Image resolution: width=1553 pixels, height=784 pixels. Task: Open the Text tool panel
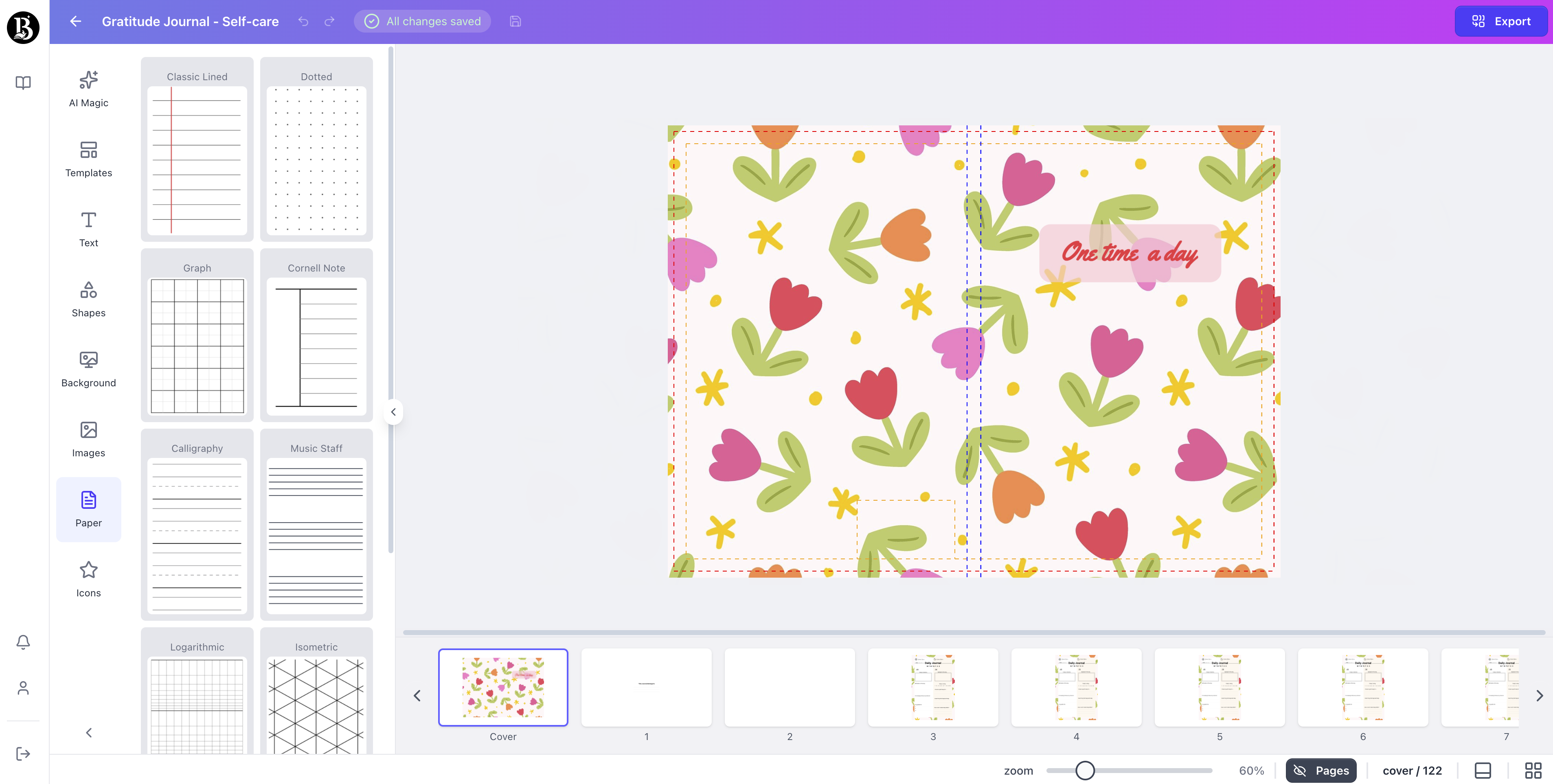click(88, 229)
